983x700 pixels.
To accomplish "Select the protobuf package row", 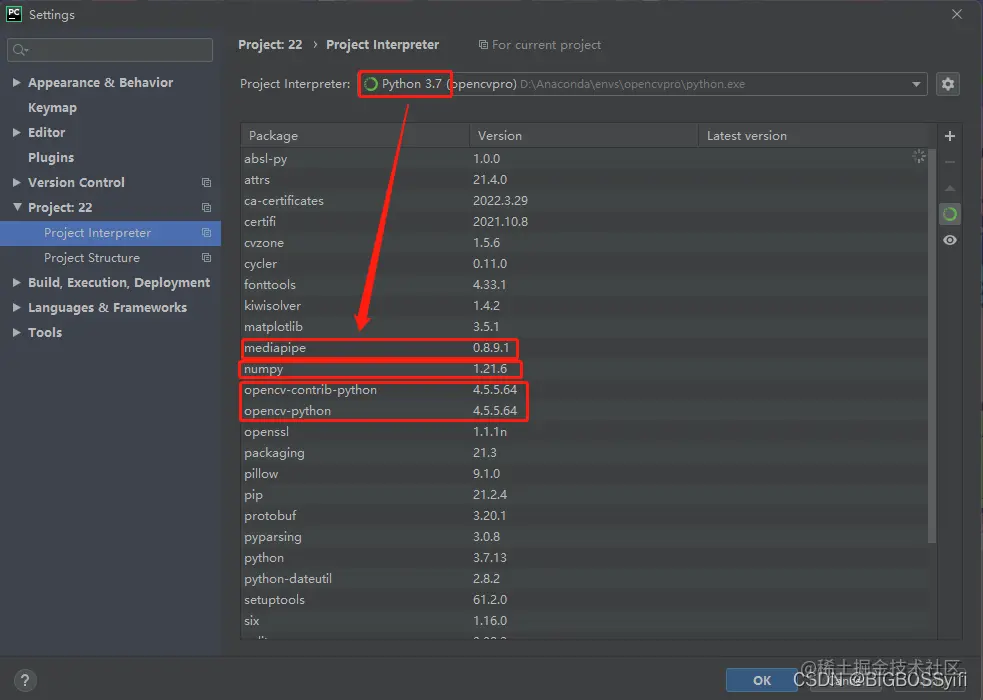I will (x=584, y=516).
